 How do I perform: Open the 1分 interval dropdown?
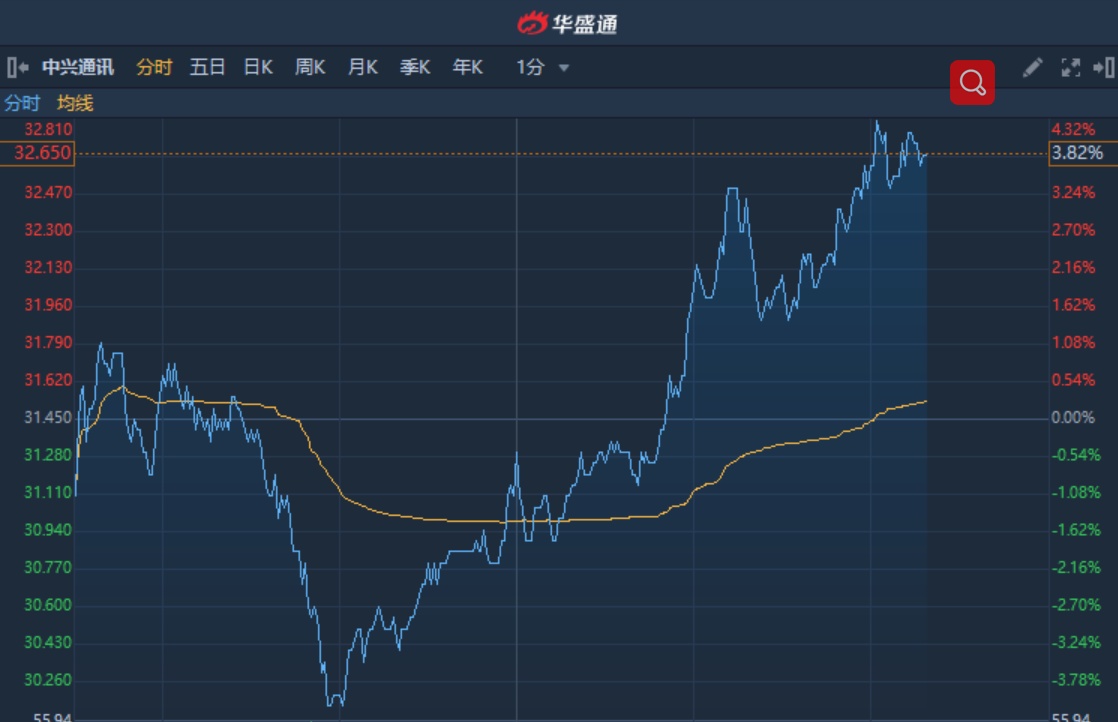[x=564, y=68]
